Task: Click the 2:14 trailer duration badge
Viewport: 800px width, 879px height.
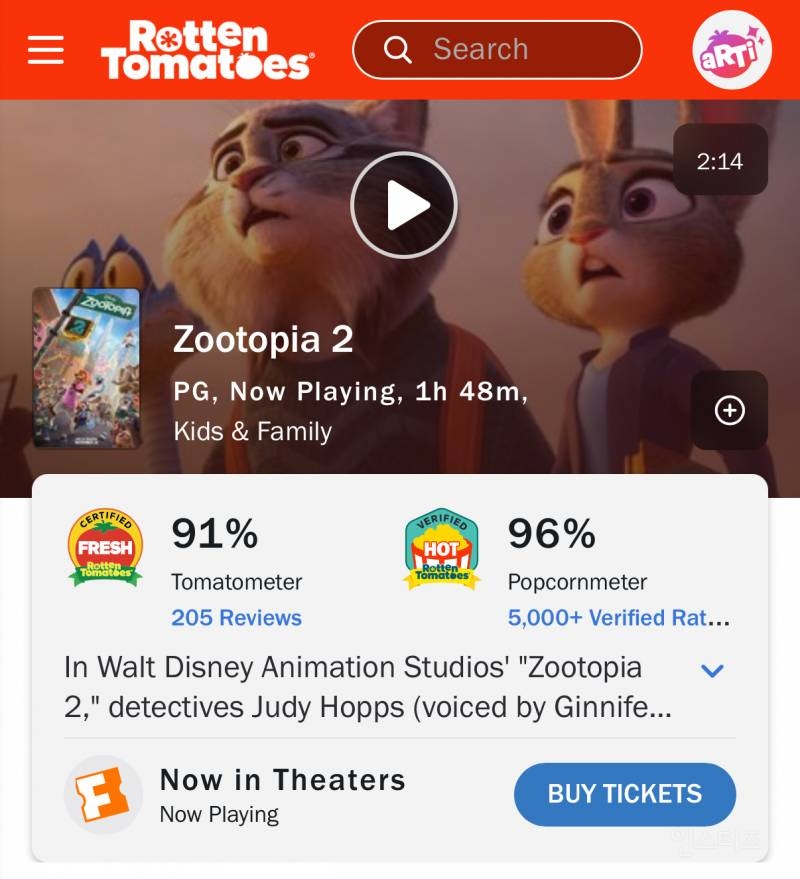Action: [x=720, y=161]
